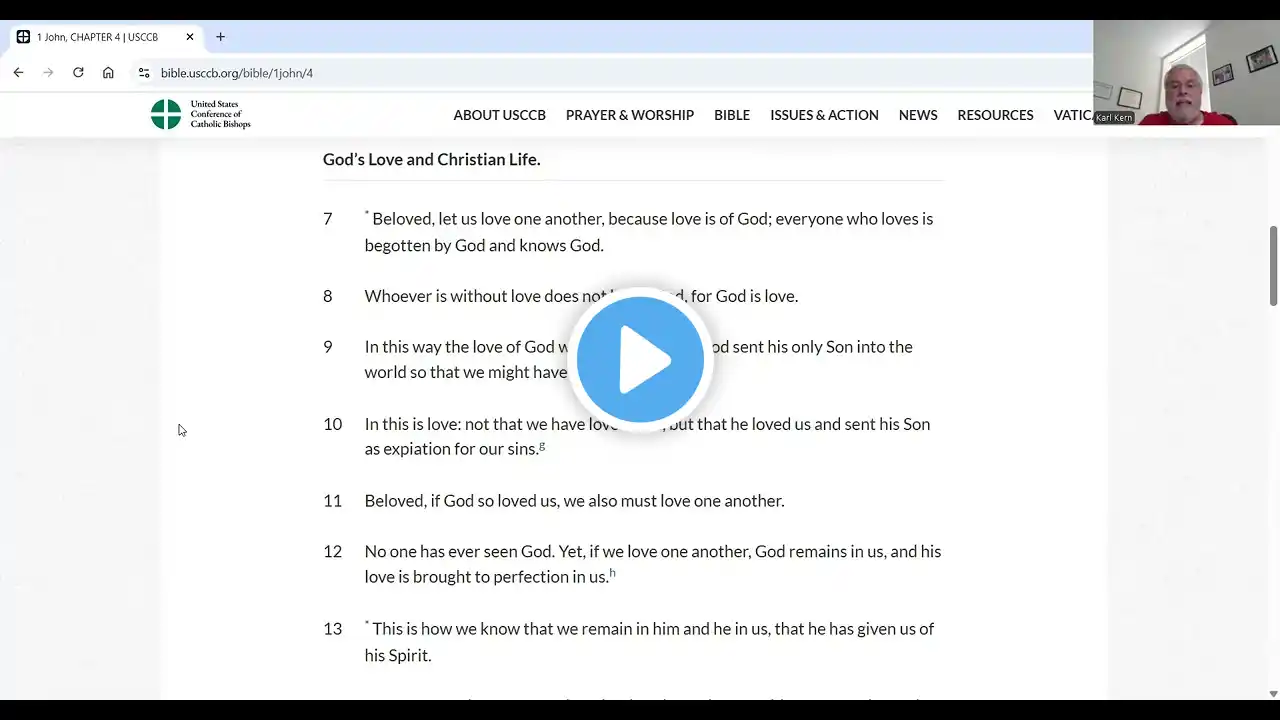The width and height of the screenshot is (1280, 720).
Task: Go to browser home icon
Action: 108,73
